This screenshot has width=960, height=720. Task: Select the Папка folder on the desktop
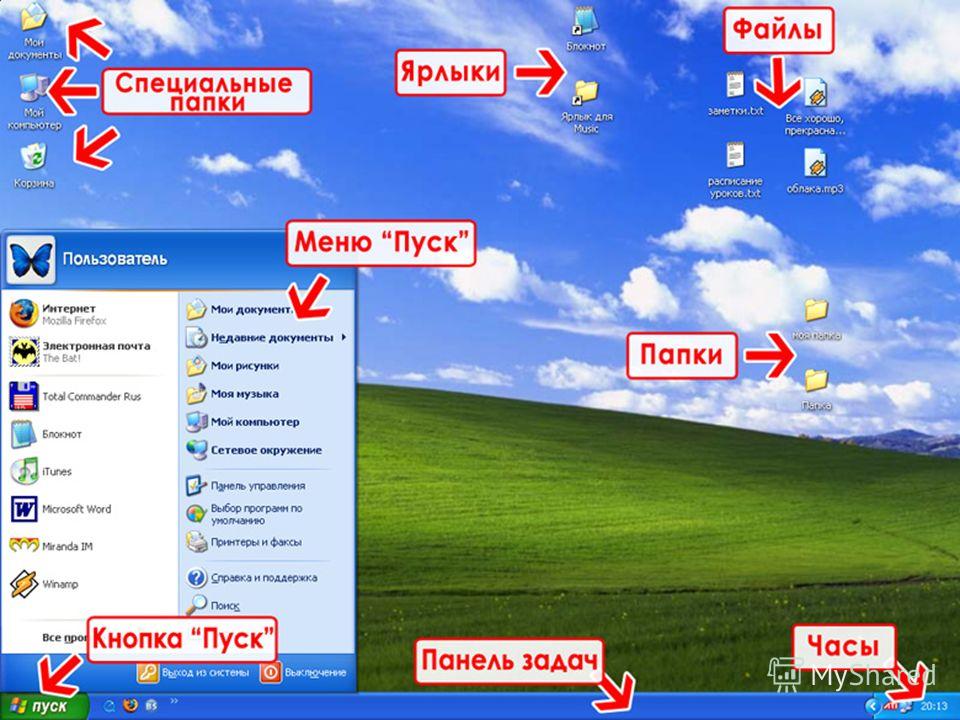(x=816, y=389)
